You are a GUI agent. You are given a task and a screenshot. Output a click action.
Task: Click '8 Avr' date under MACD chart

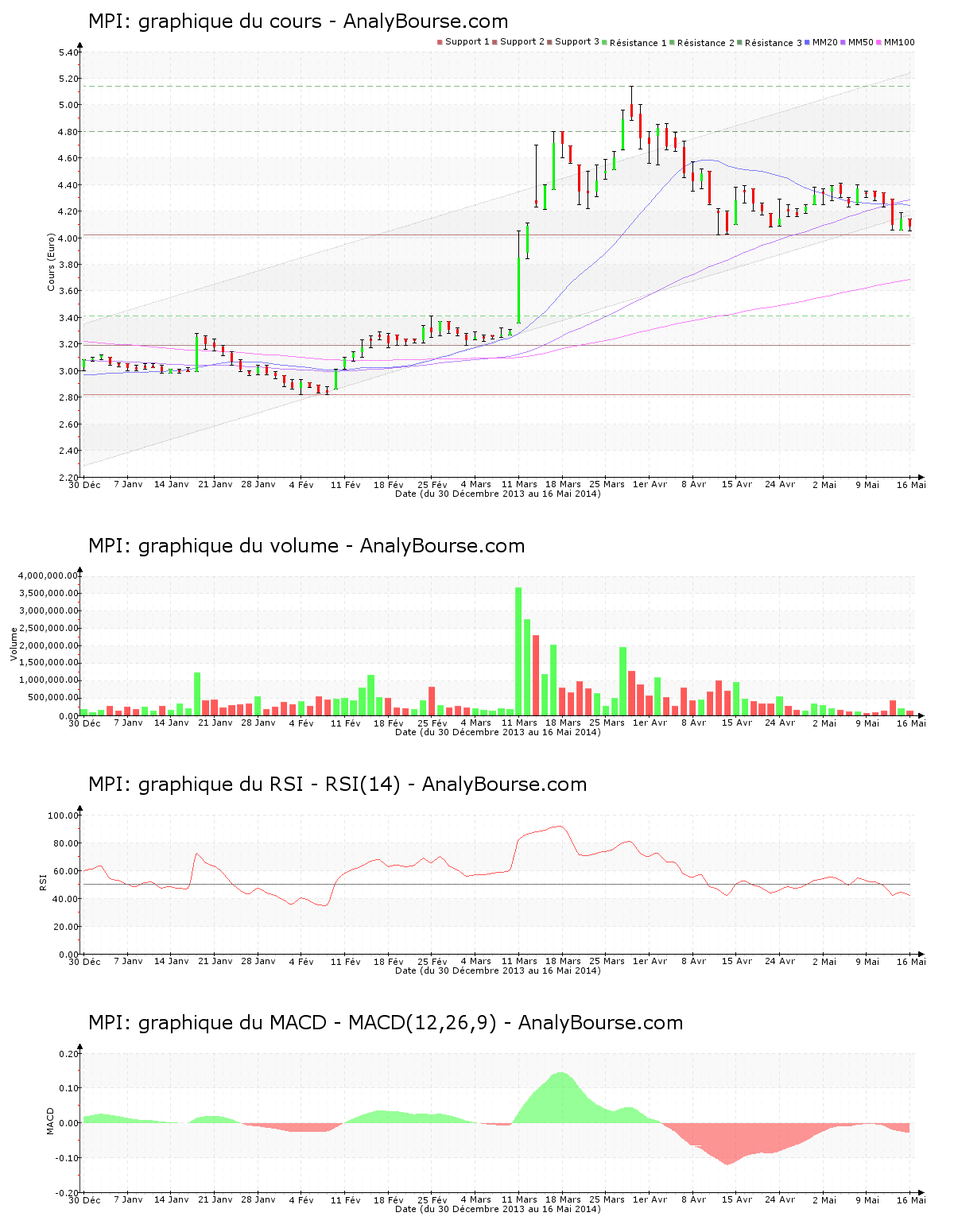tap(693, 1200)
